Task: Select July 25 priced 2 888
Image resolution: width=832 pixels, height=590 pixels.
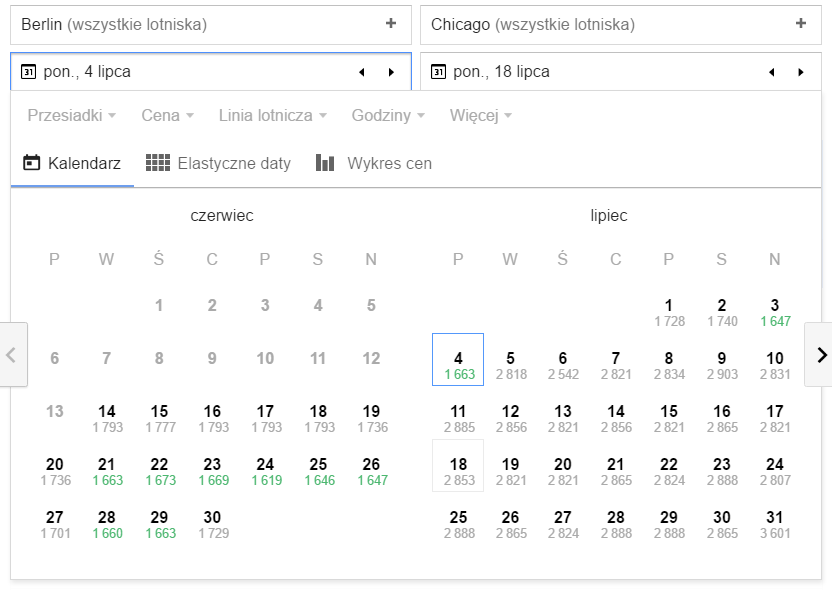Action: pos(458,524)
